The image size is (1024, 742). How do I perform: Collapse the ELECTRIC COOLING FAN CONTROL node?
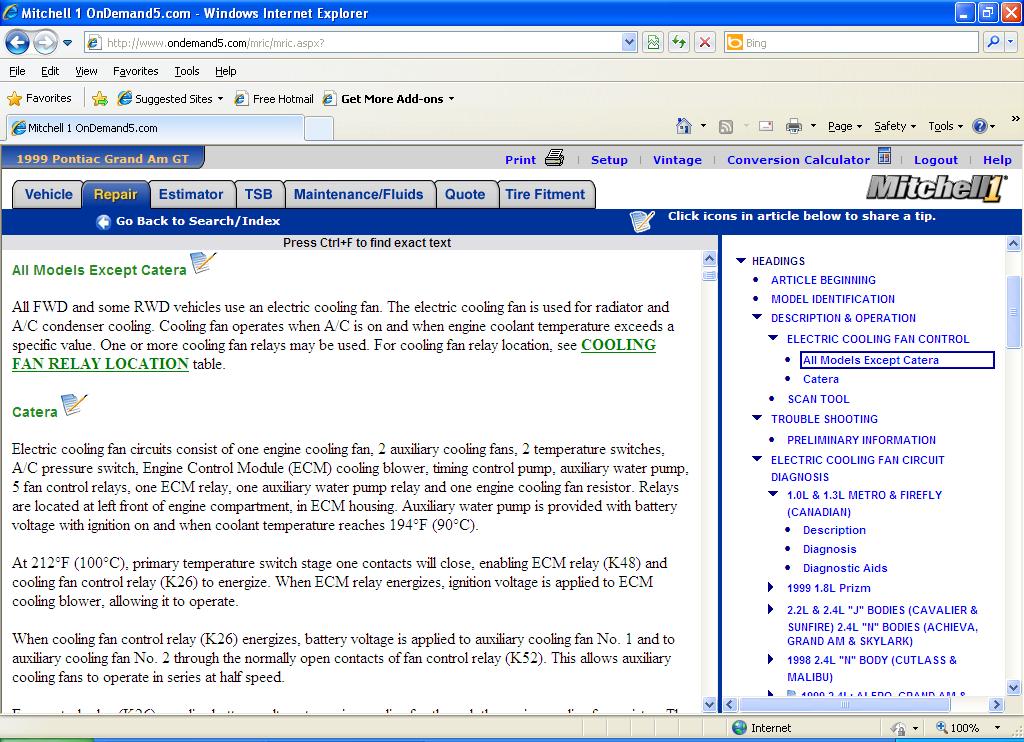tap(773, 338)
